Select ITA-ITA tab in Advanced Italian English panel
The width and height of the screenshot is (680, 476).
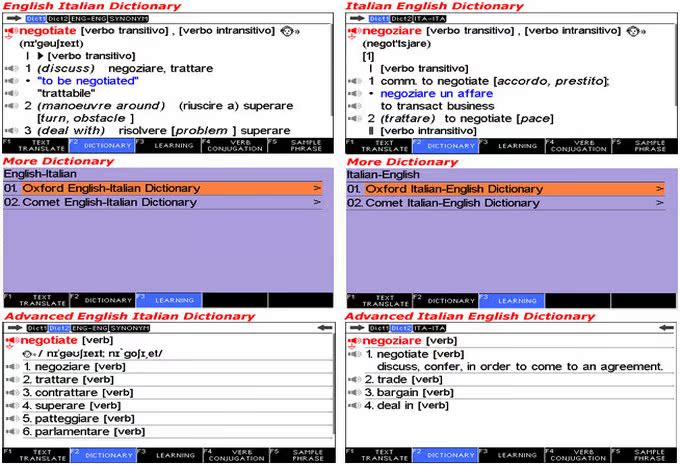point(429,328)
